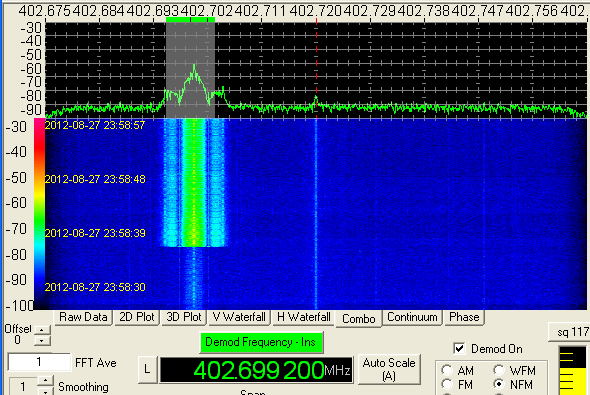Increase Smoothing with the up arrow
This screenshot has width=590, height=395.
(45, 380)
